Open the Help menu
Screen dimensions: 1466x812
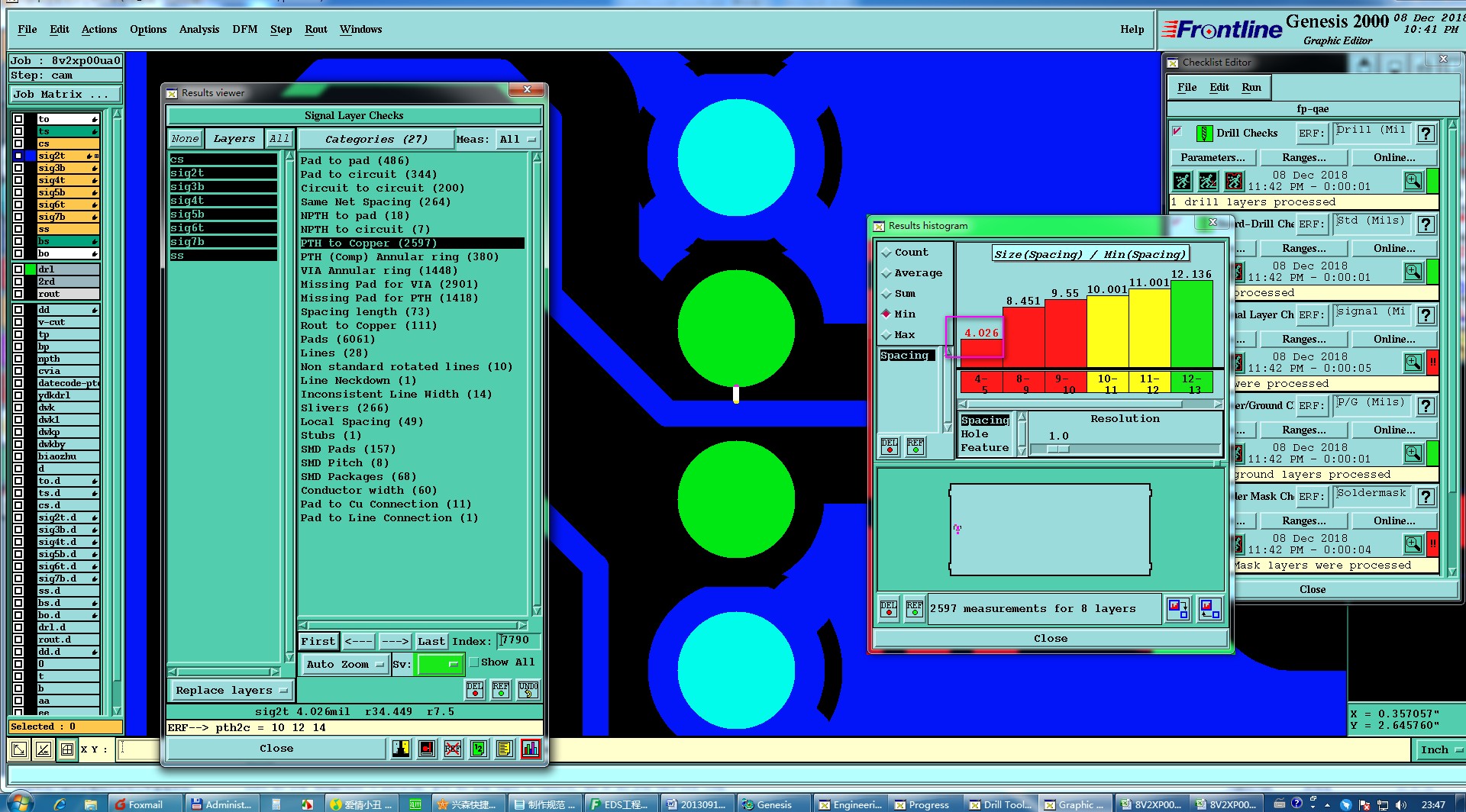(x=1132, y=29)
